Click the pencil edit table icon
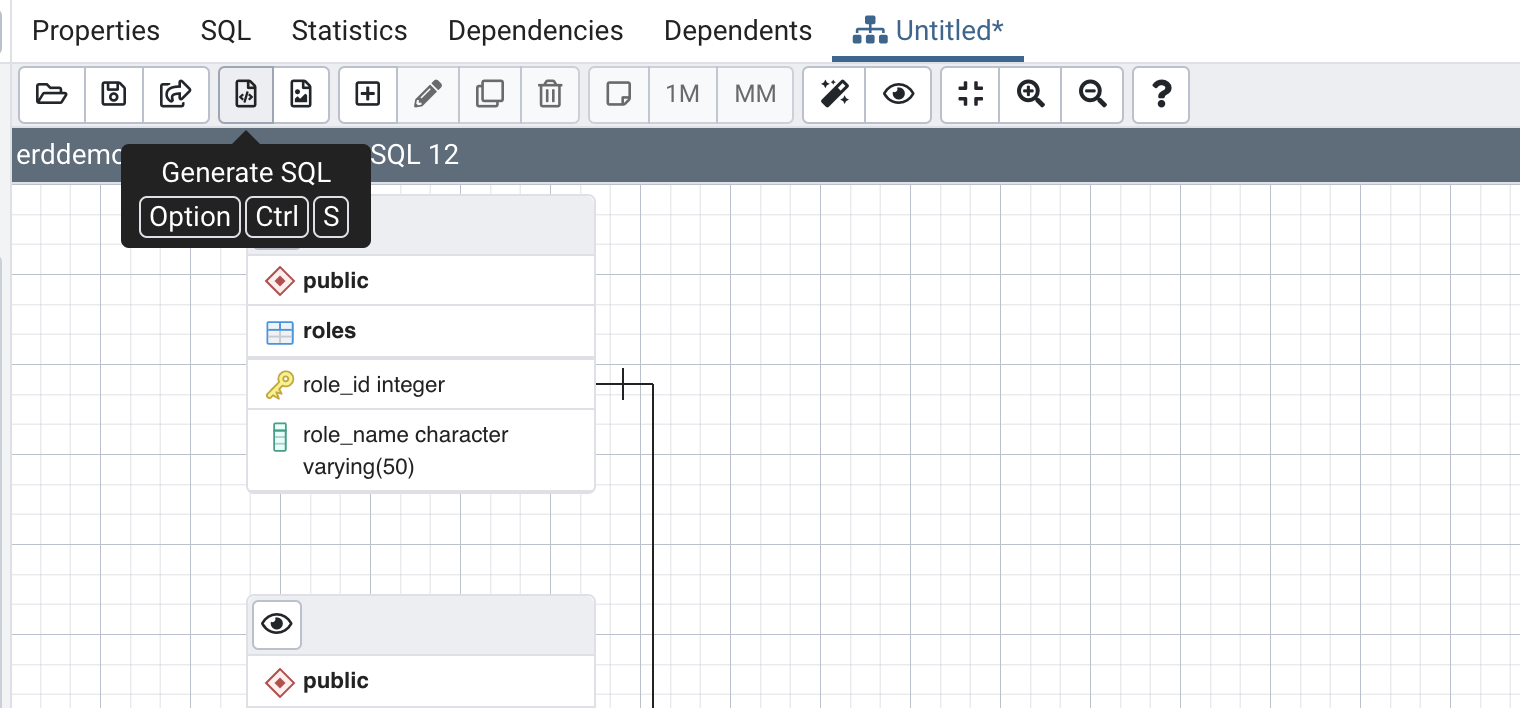Viewport: 1520px width, 708px height. [428, 95]
